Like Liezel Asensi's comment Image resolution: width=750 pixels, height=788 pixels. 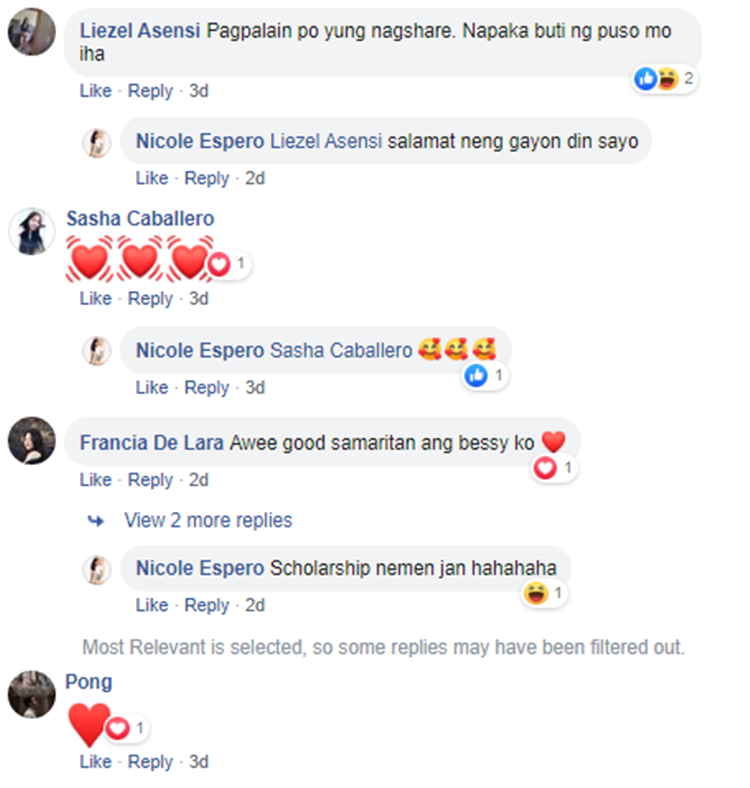(96, 91)
